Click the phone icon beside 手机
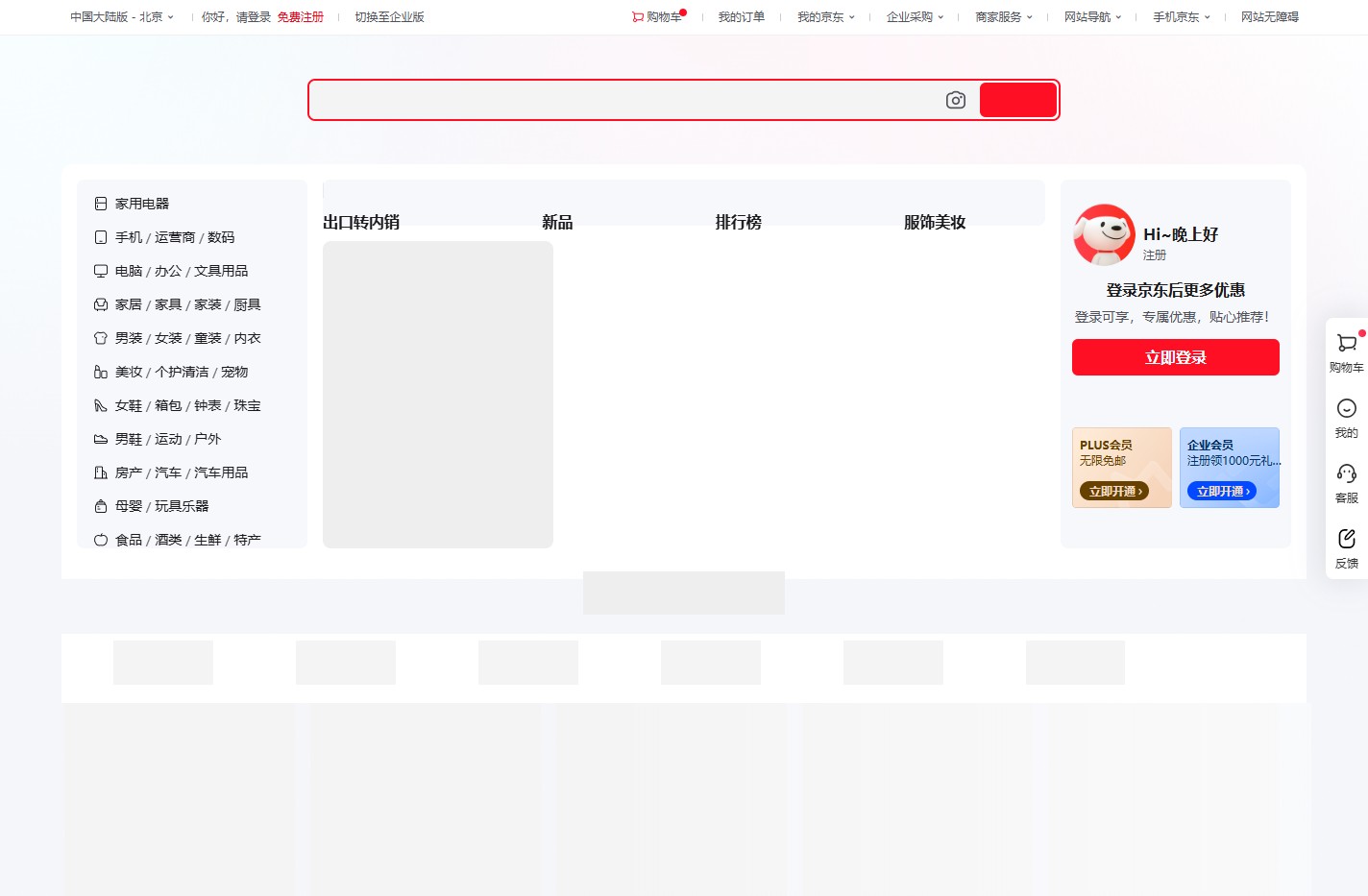This screenshot has height=896, width=1368. 101,237
